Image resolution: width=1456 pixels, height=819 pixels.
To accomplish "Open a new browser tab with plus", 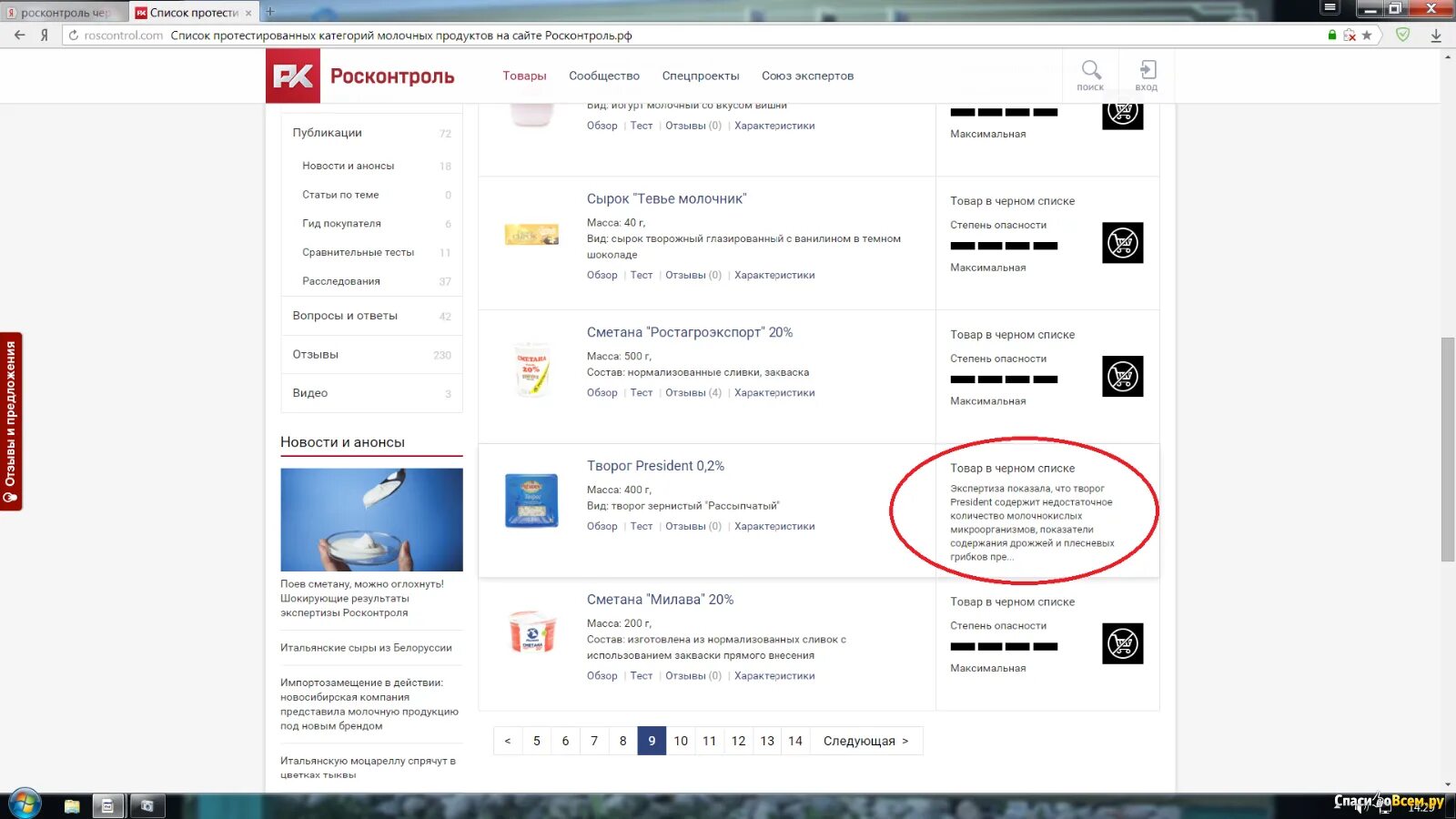I will pos(269,12).
